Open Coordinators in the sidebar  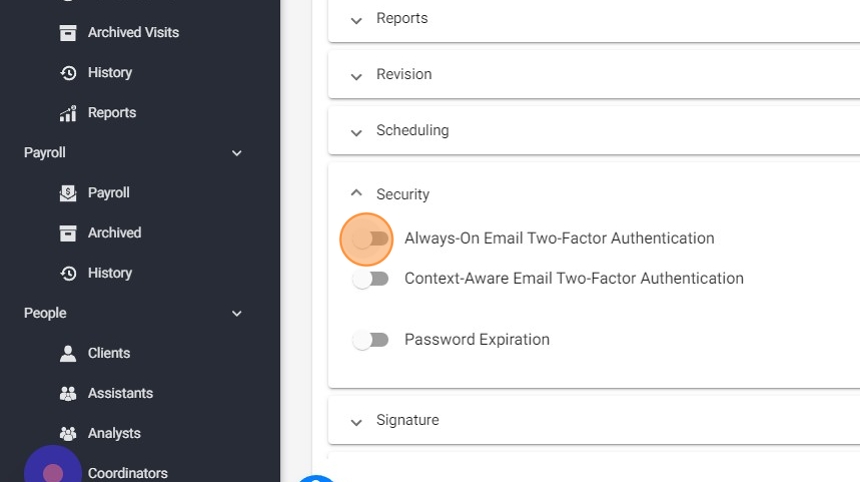127,473
